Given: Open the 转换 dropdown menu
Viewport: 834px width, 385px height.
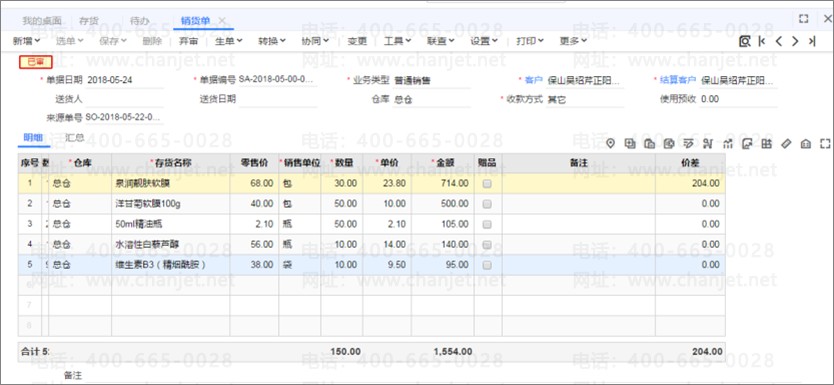Looking at the screenshot, I should (x=272, y=41).
